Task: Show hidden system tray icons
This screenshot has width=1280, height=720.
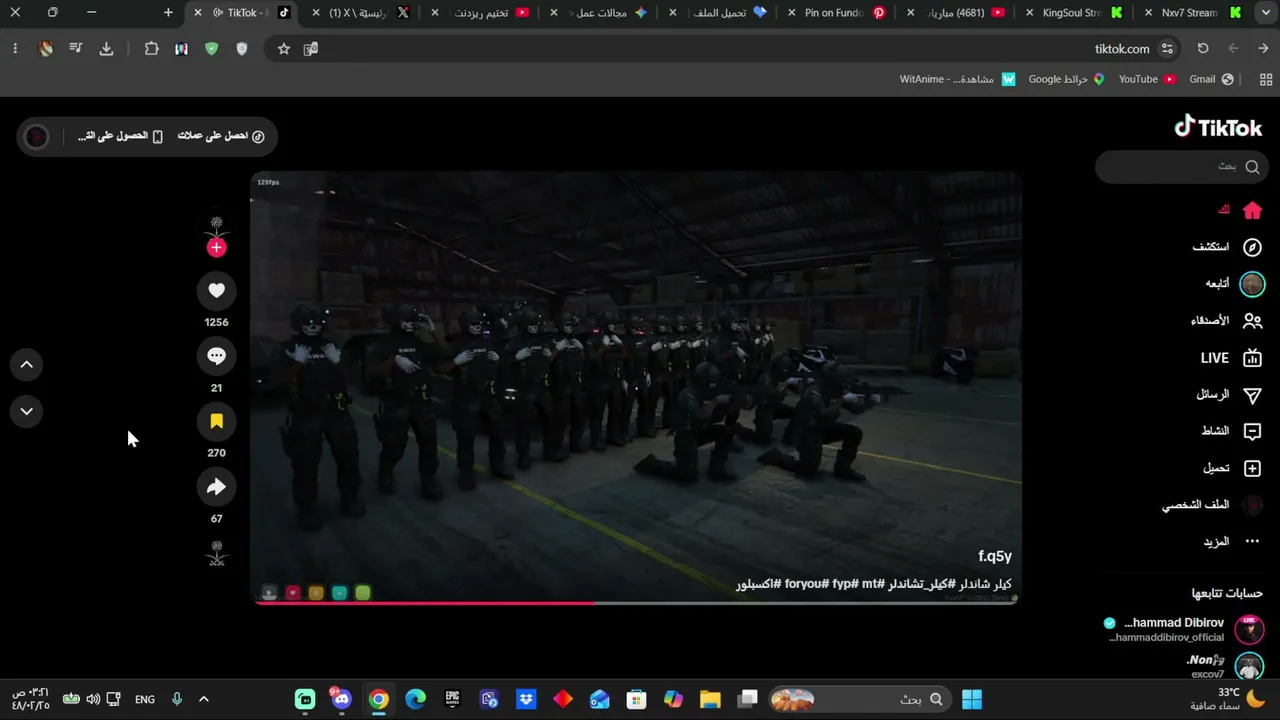Action: click(x=204, y=699)
